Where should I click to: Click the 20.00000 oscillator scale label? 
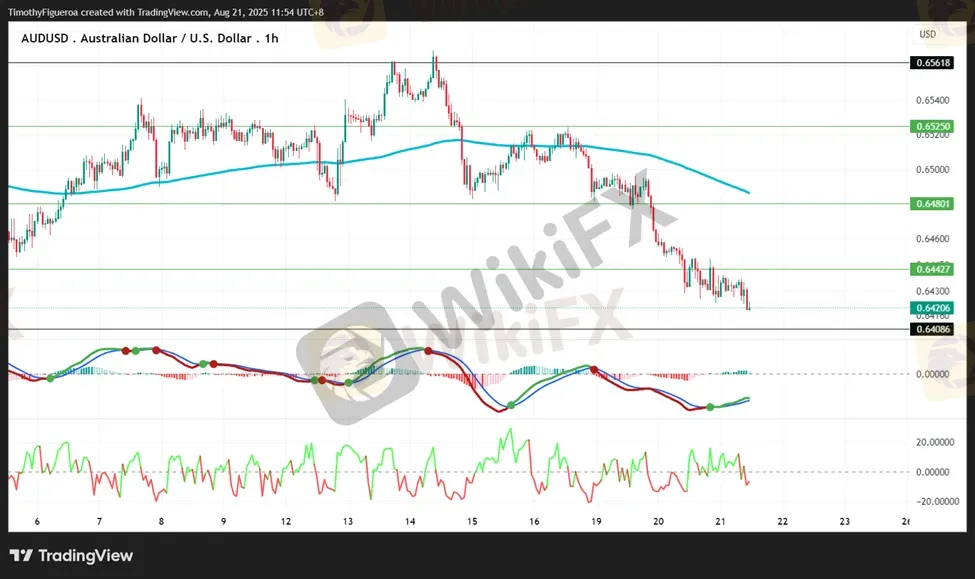point(932,441)
